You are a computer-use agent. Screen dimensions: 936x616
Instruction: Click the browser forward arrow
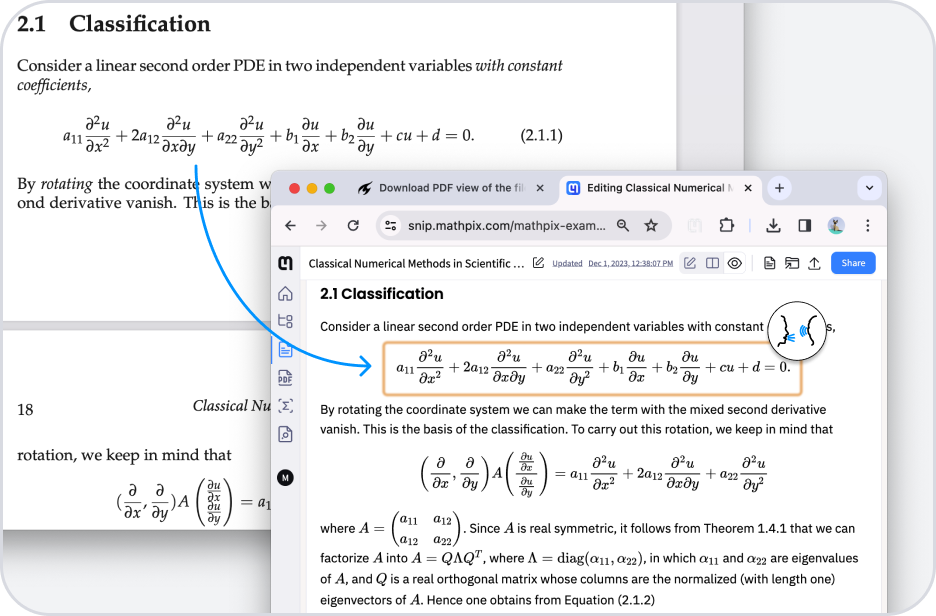(321, 226)
